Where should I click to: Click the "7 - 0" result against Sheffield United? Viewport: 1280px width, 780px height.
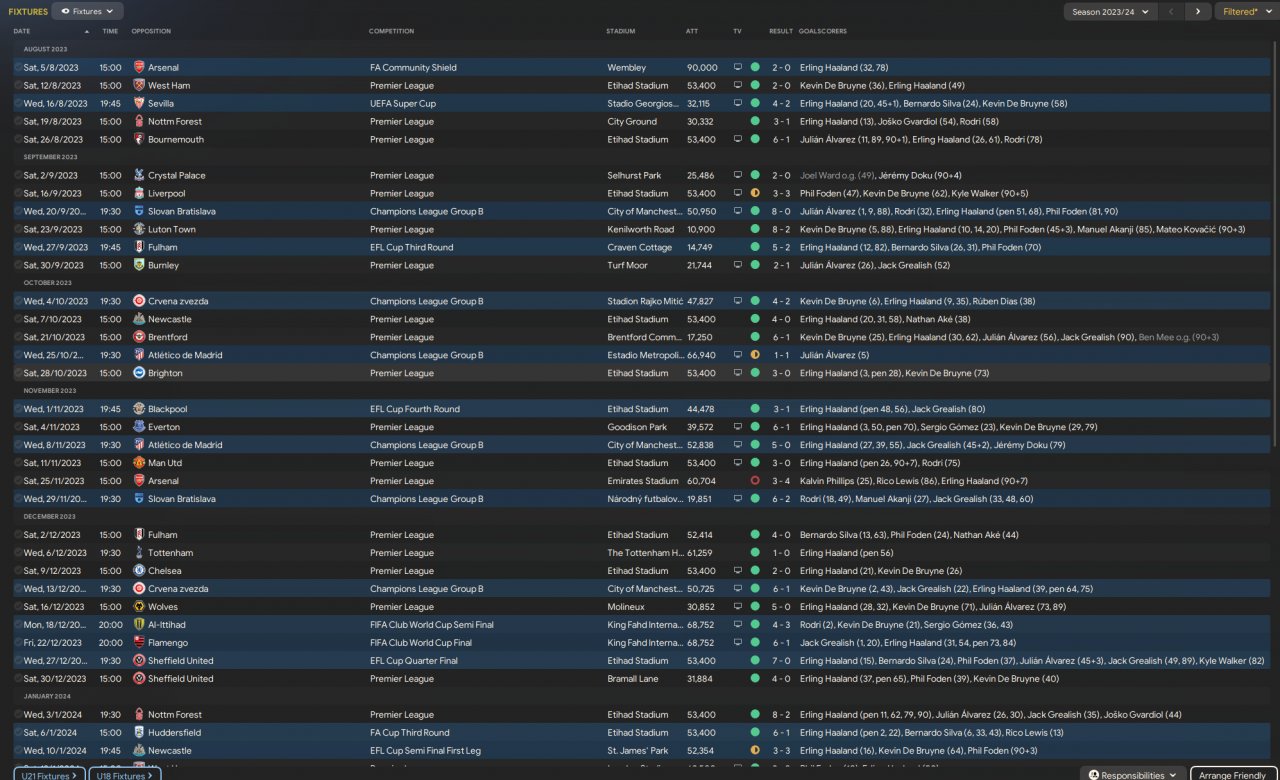(781, 661)
